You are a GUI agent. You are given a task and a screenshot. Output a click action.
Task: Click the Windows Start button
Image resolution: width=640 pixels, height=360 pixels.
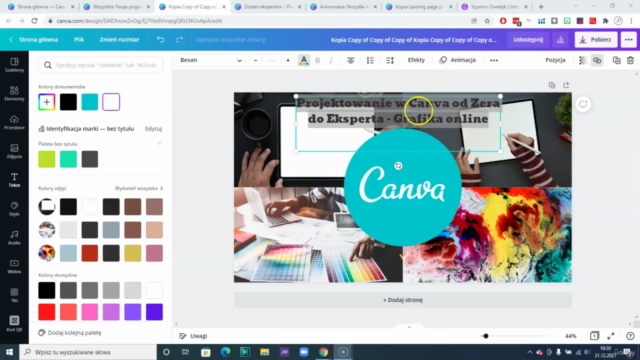[x=9, y=352]
